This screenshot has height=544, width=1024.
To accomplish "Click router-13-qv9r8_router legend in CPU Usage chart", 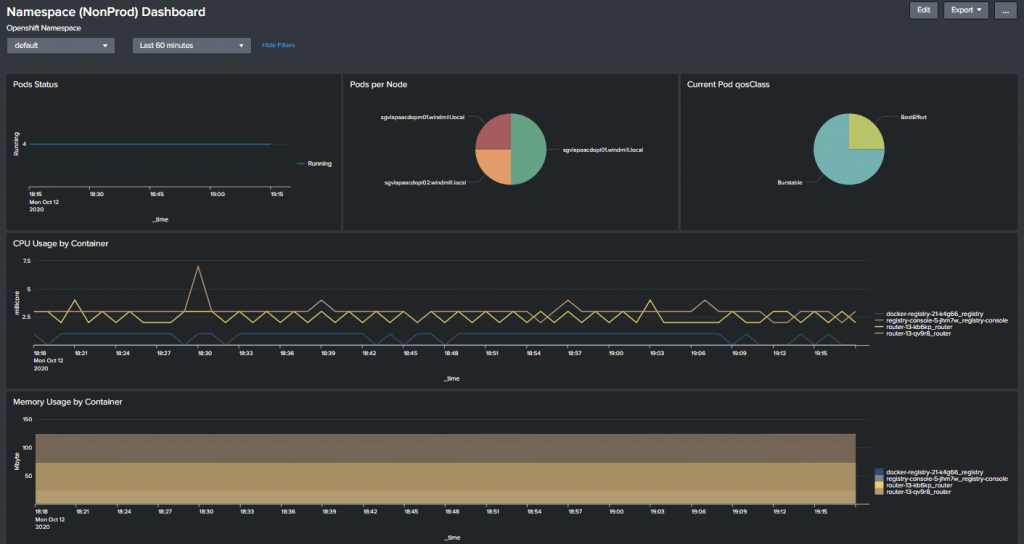I will [x=913, y=333].
